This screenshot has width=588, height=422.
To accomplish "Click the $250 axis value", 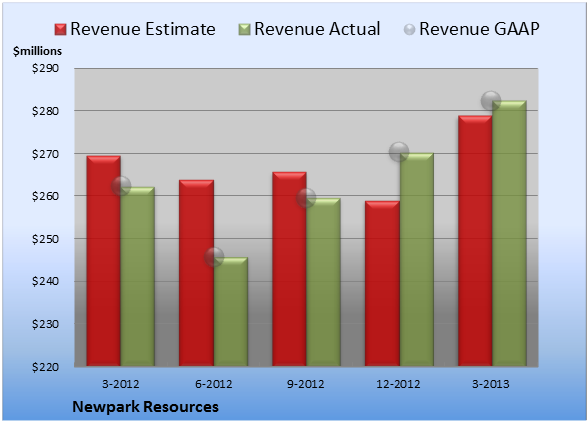I will (45, 239).
